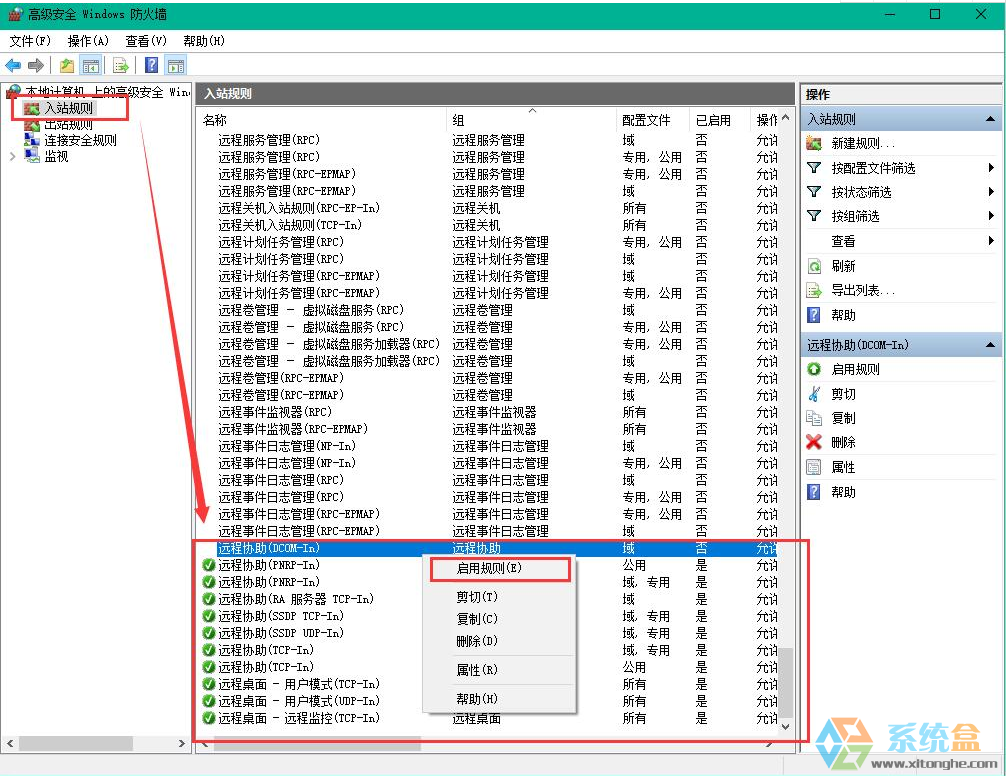Click 刷新 action link
The width and height of the screenshot is (1008, 776).
click(x=843, y=266)
